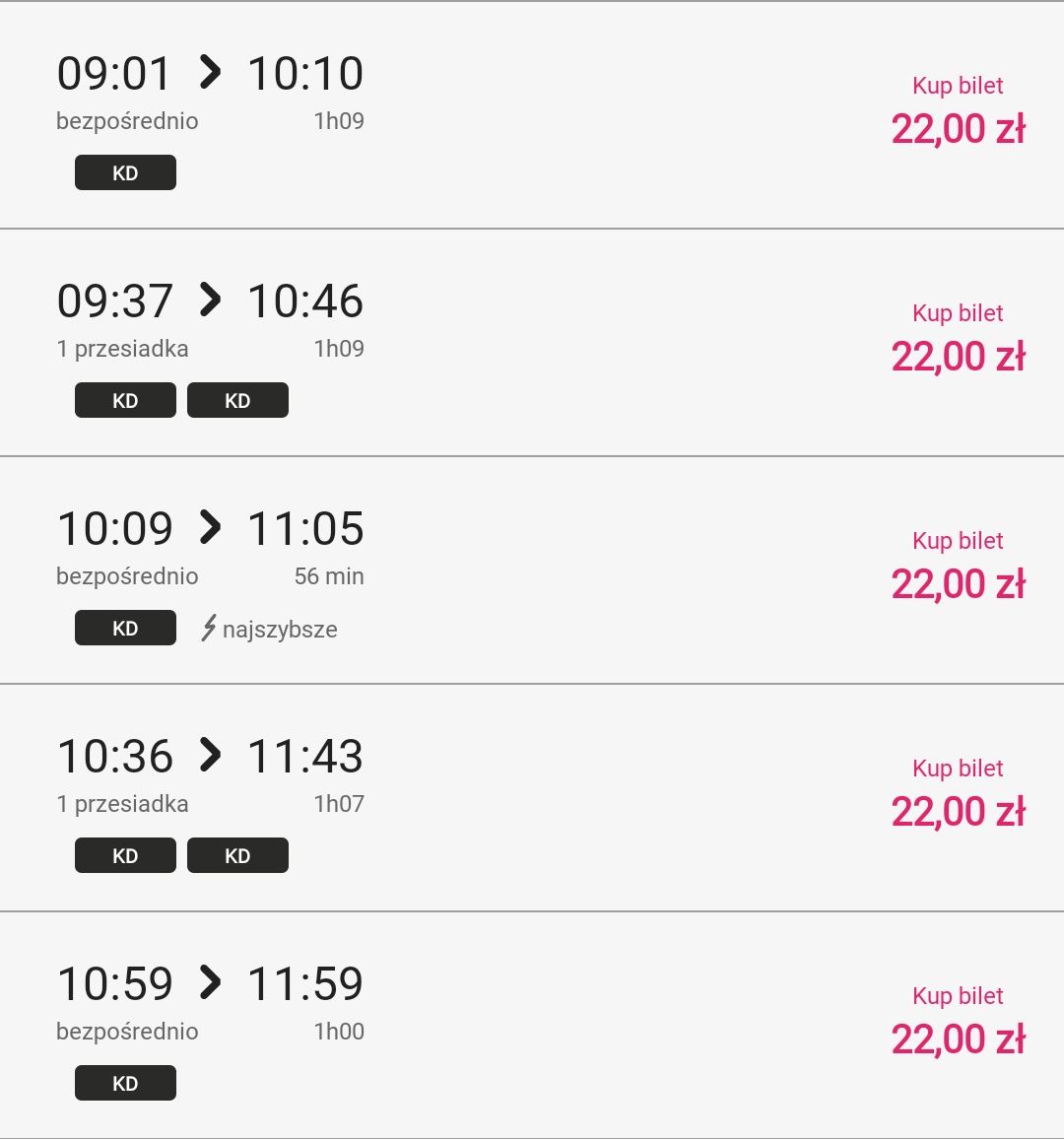Click first KD badge on 10:36 connection
This screenshot has height=1139, width=1064.
point(125,856)
